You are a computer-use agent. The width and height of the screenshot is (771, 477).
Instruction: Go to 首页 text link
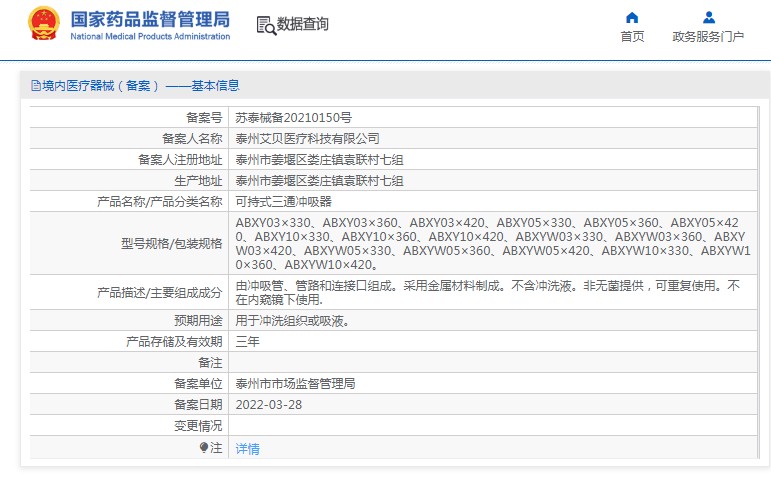click(632, 37)
